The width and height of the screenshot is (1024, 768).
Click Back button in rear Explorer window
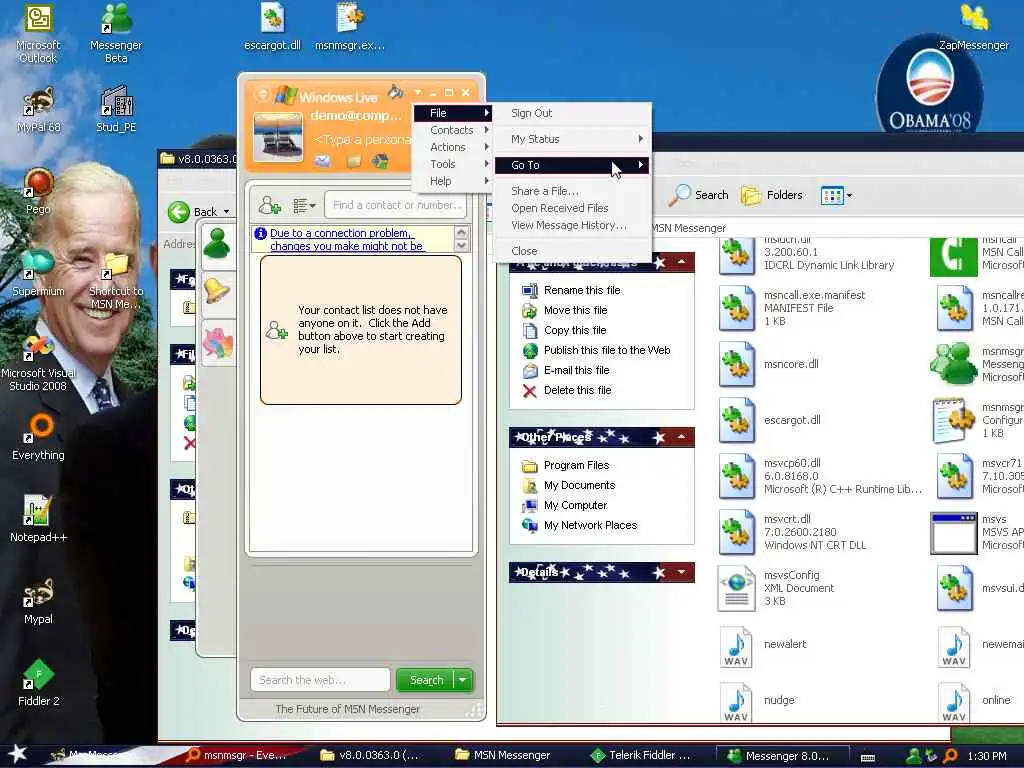click(192, 212)
